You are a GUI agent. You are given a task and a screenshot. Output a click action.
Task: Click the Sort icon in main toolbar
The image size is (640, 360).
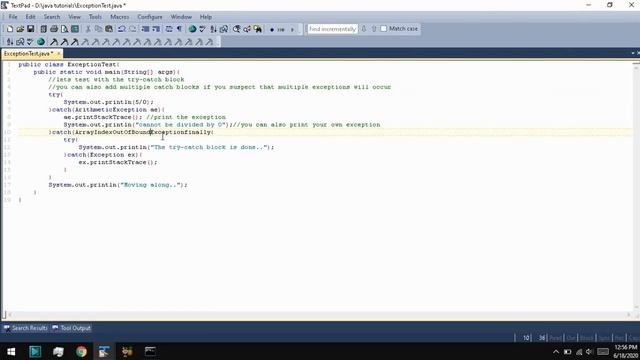tap(213, 29)
